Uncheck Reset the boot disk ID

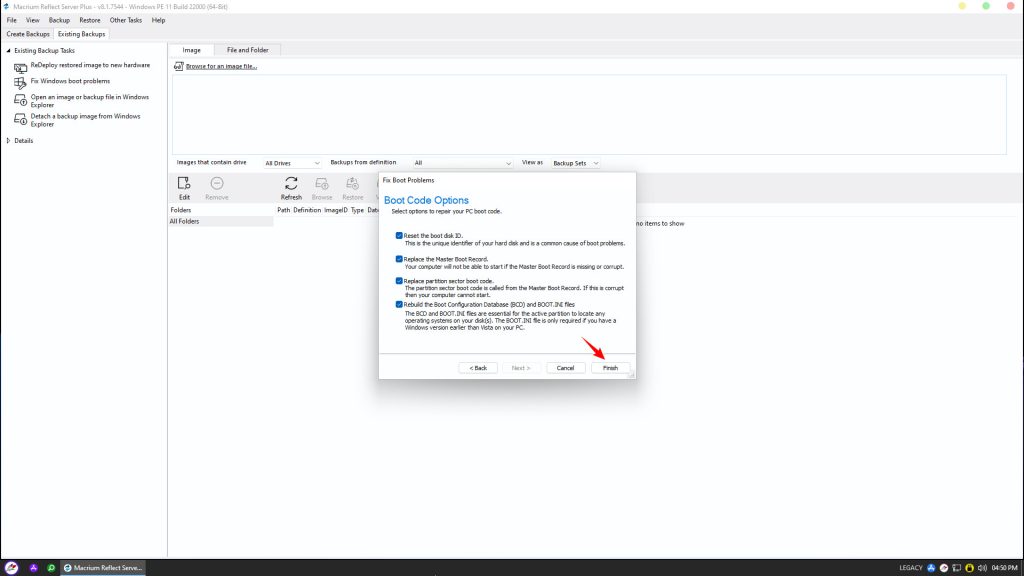399,236
